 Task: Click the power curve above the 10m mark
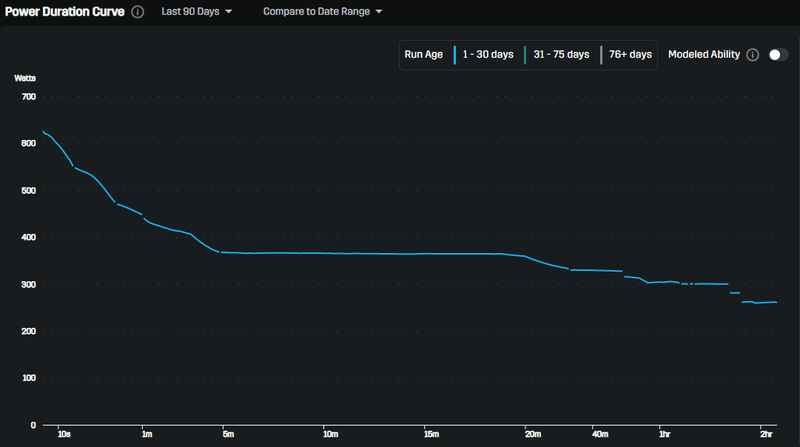[323, 253]
